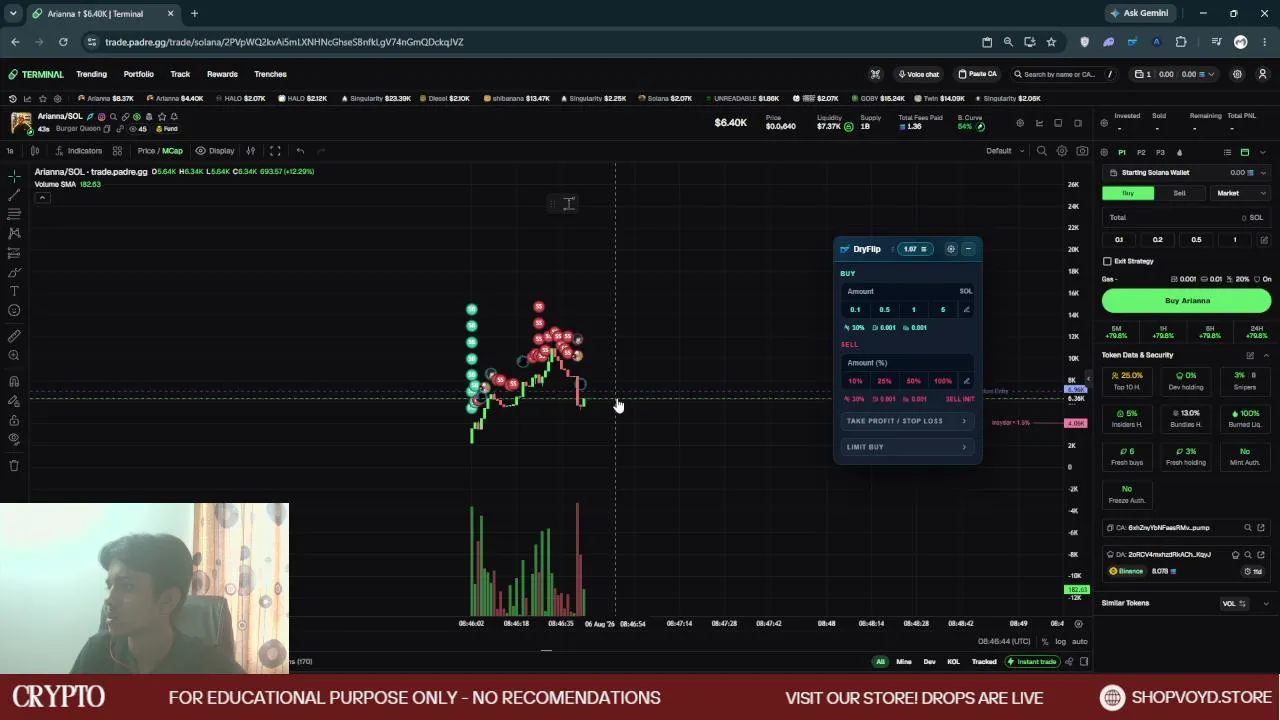Open CA in external link
The width and height of the screenshot is (1280, 720).
tap(1261, 528)
